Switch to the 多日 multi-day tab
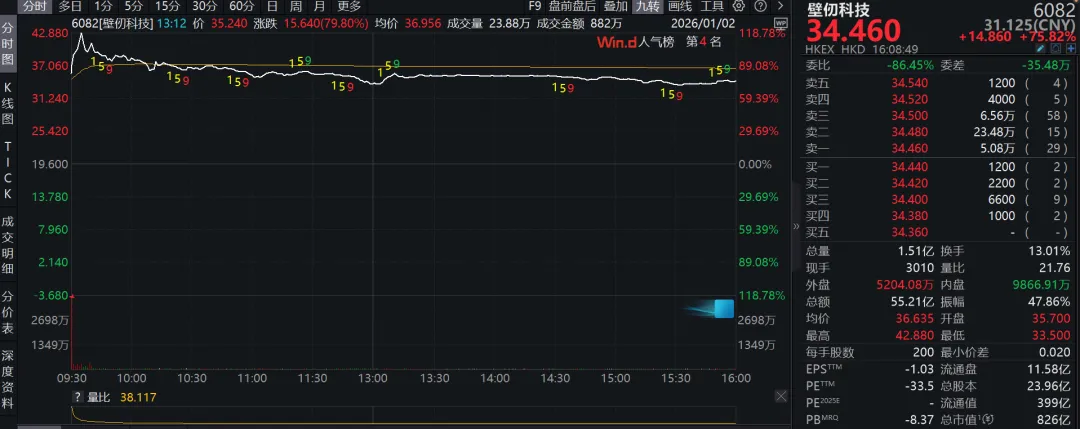The height and width of the screenshot is (429, 1080). (70, 6)
